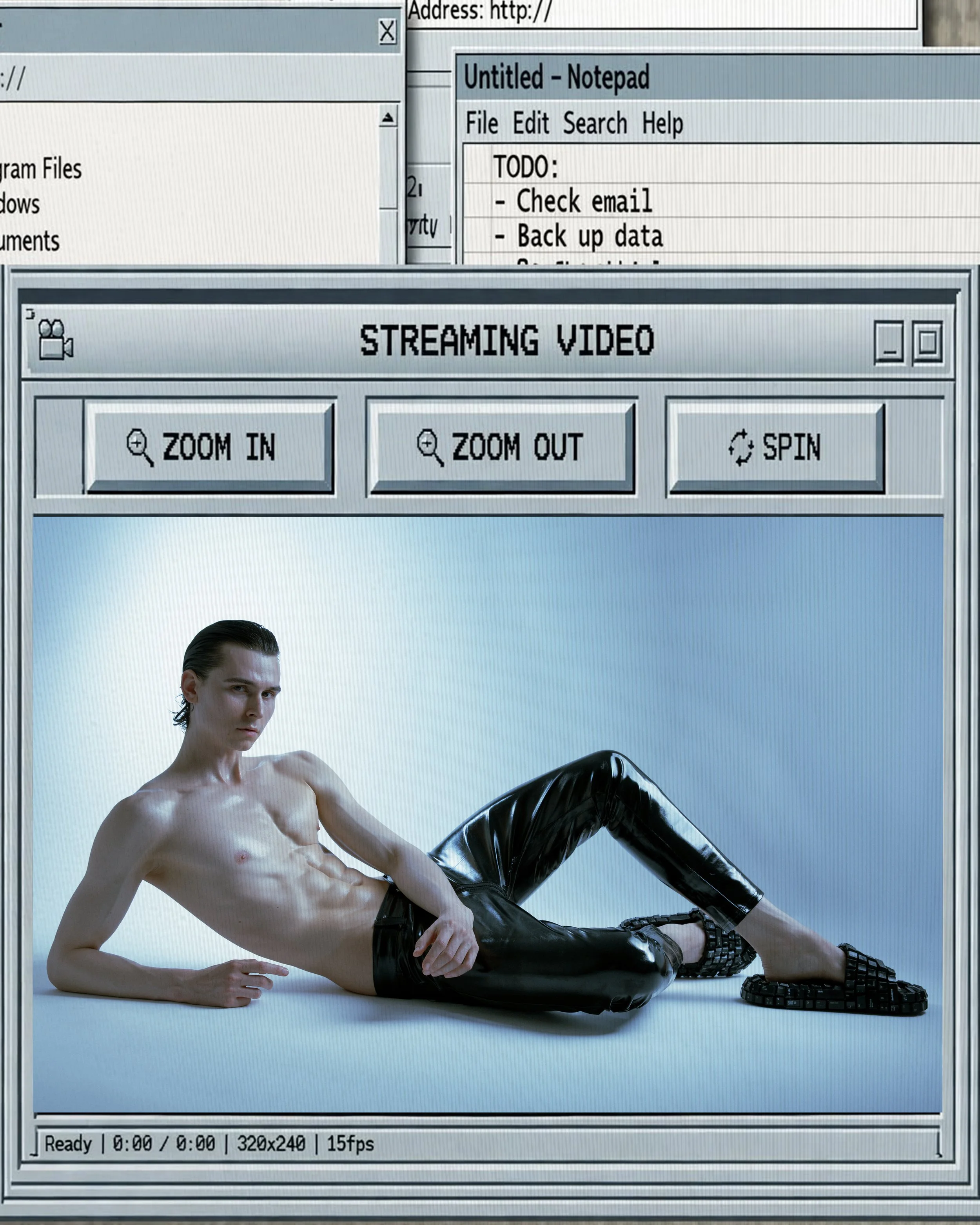Click the magnifier icon on ZOOM IN
The height and width of the screenshot is (1225, 980).
click(x=140, y=448)
